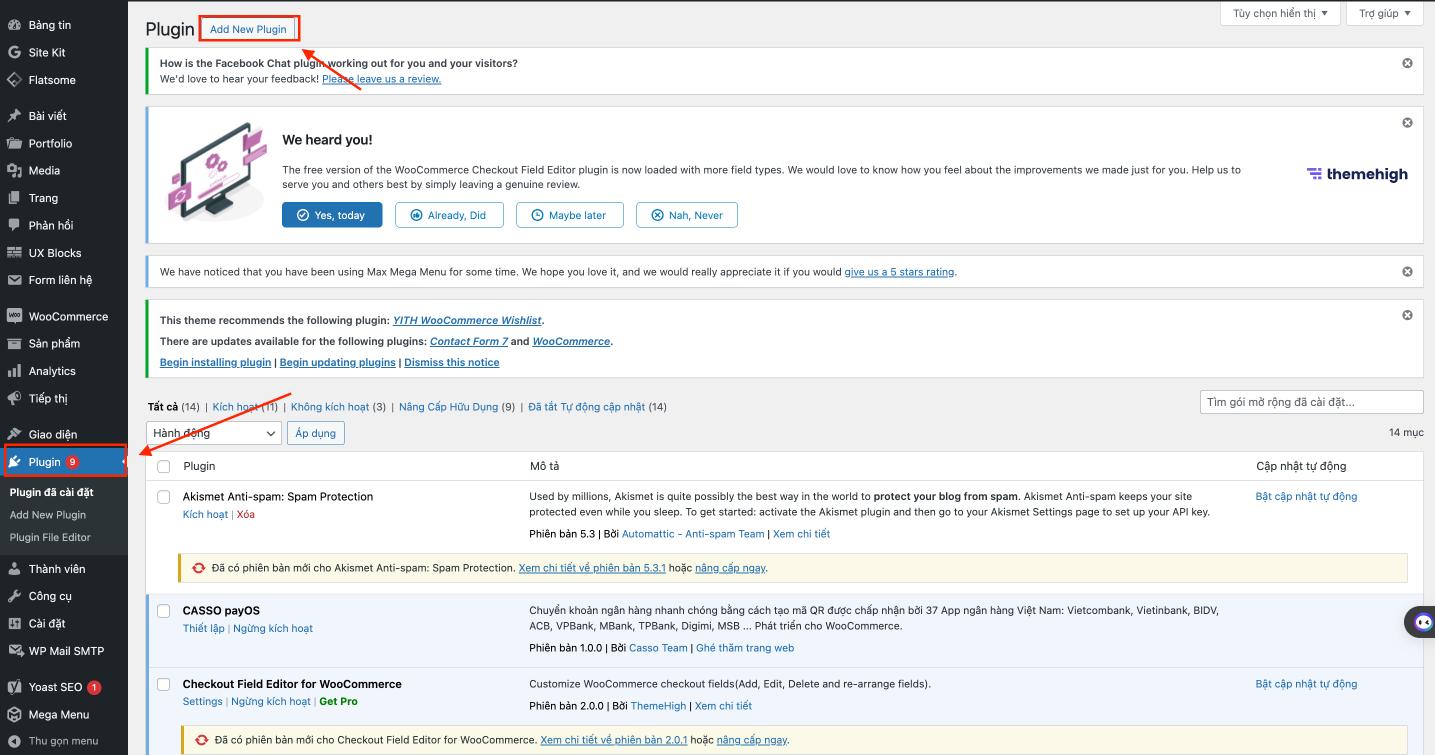The height and width of the screenshot is (755, 1435).
Task: Click Bật cập nhật tự động for Akismet
Action: point(1306,496)
